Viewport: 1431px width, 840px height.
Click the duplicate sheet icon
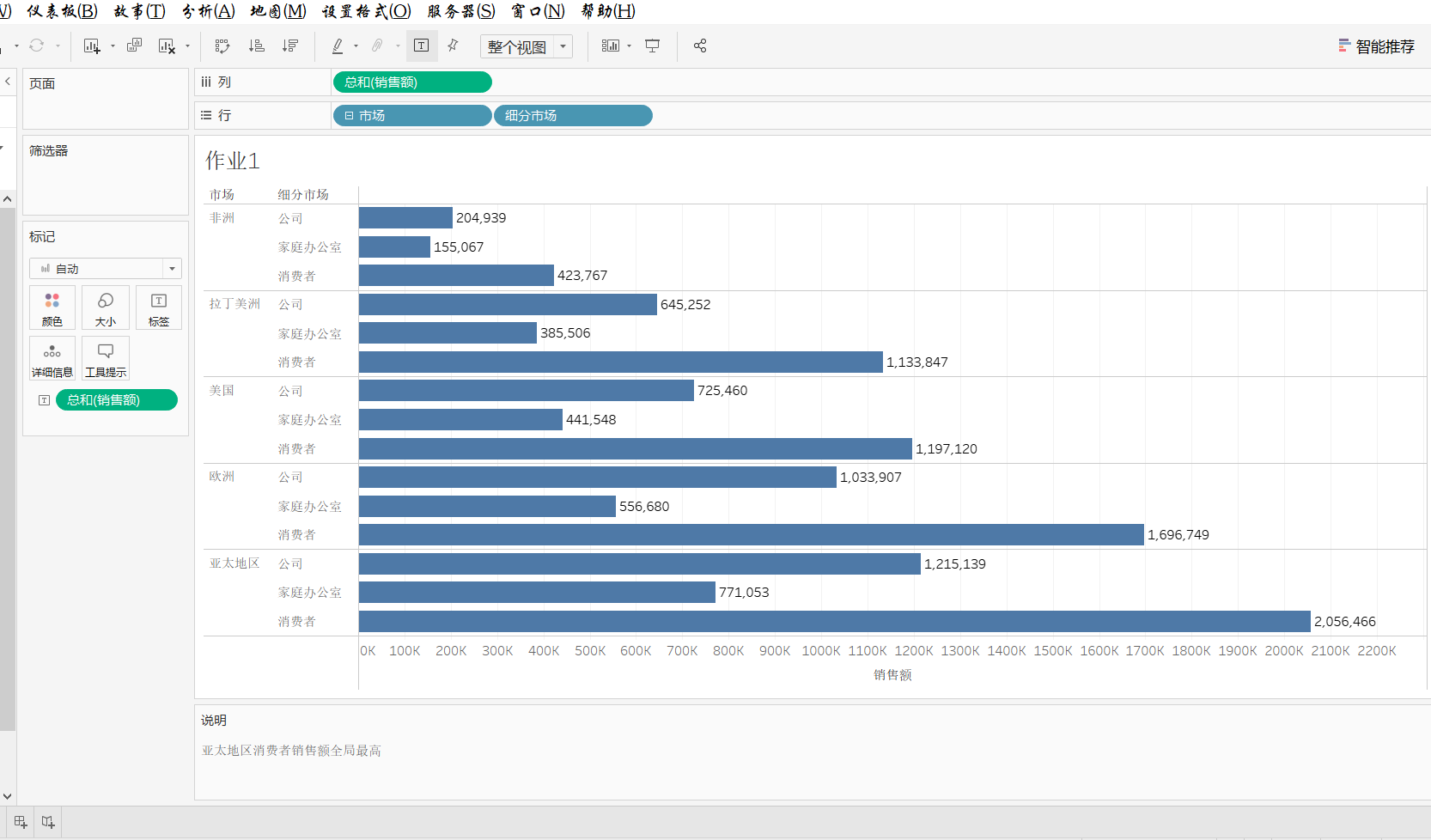click(134, 46)
